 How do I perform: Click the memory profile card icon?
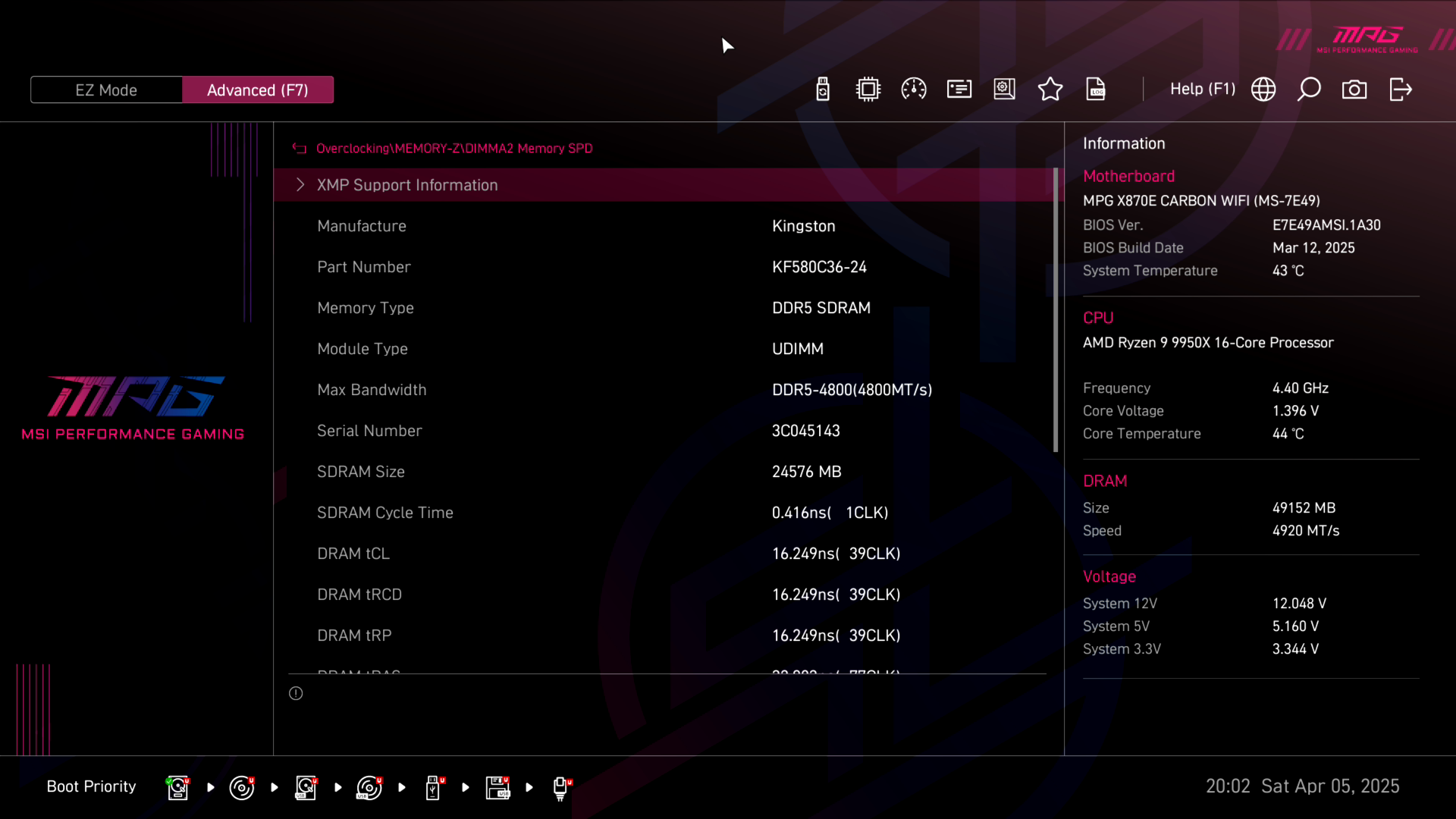click(x=959, y=89)
